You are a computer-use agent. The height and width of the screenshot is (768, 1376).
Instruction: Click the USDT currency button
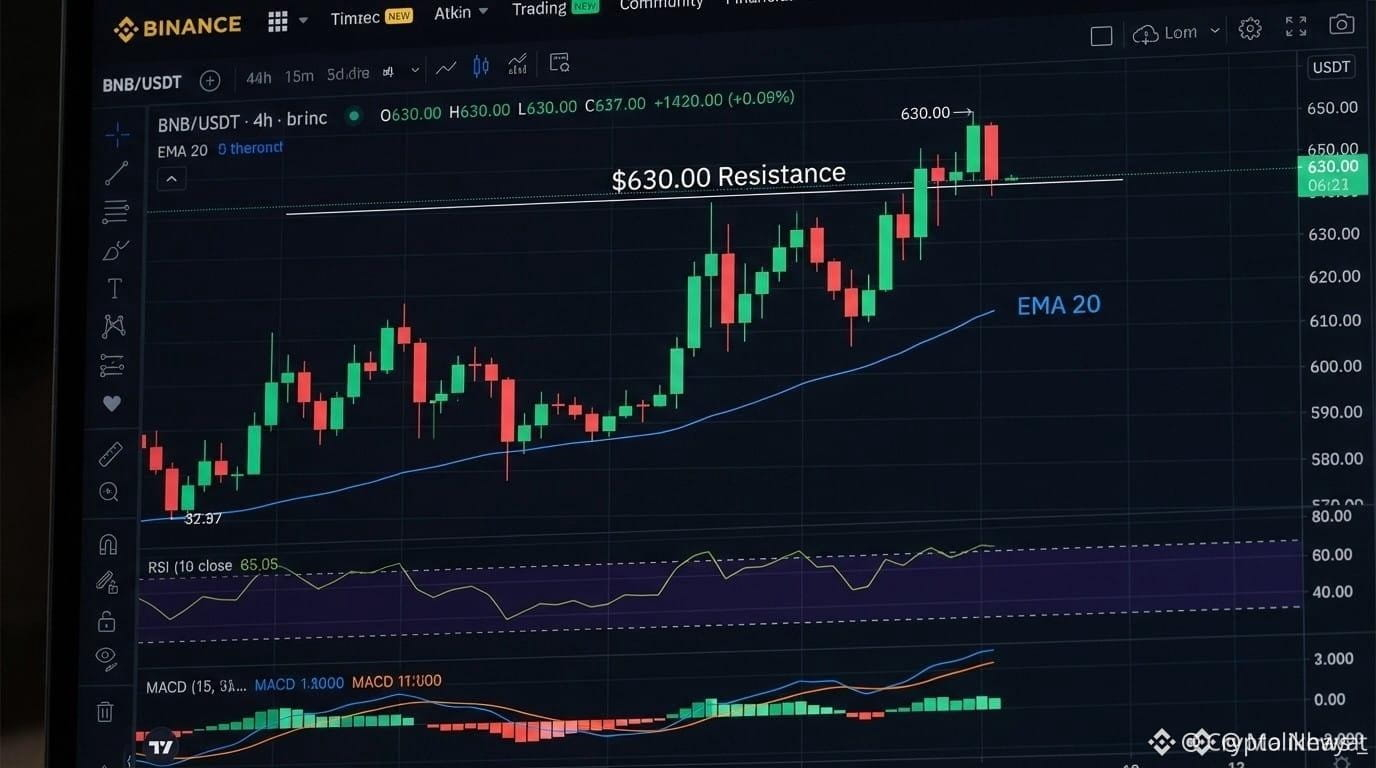(x=1331, y=67)
